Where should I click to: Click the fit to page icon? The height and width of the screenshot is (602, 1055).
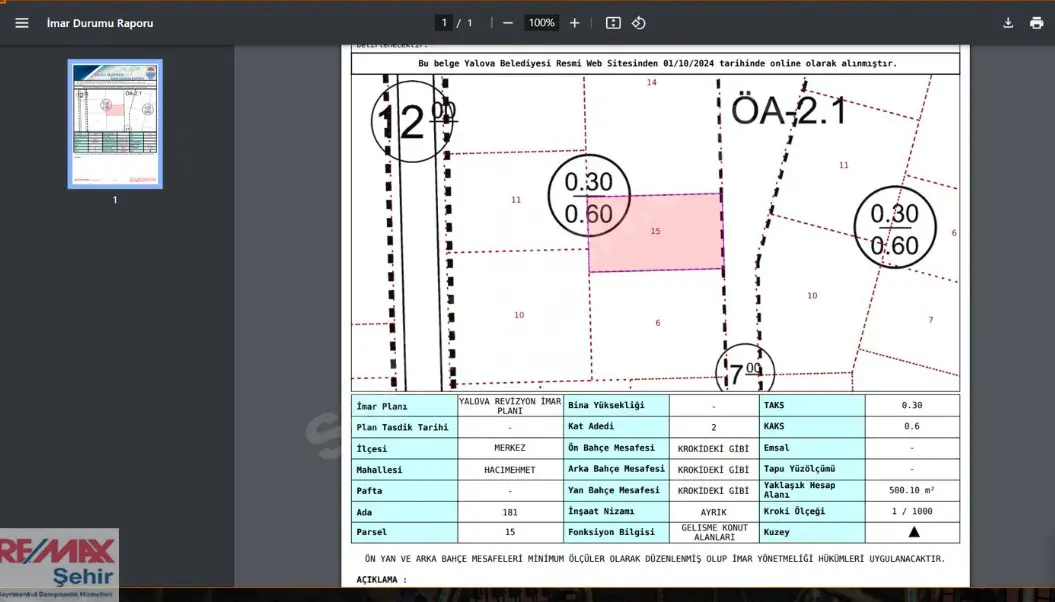[x=613, y=23]
